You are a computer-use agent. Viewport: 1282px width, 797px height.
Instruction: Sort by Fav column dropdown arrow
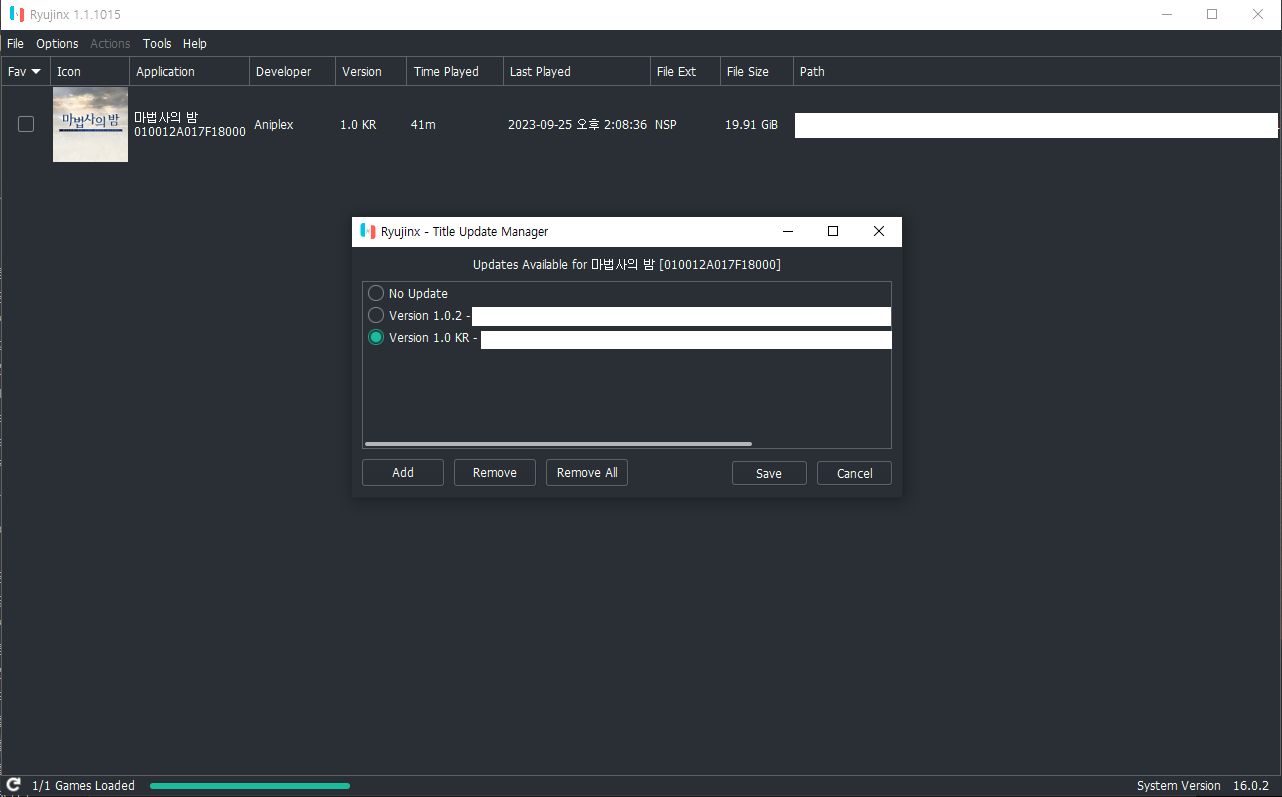click(x=36, y=72)
